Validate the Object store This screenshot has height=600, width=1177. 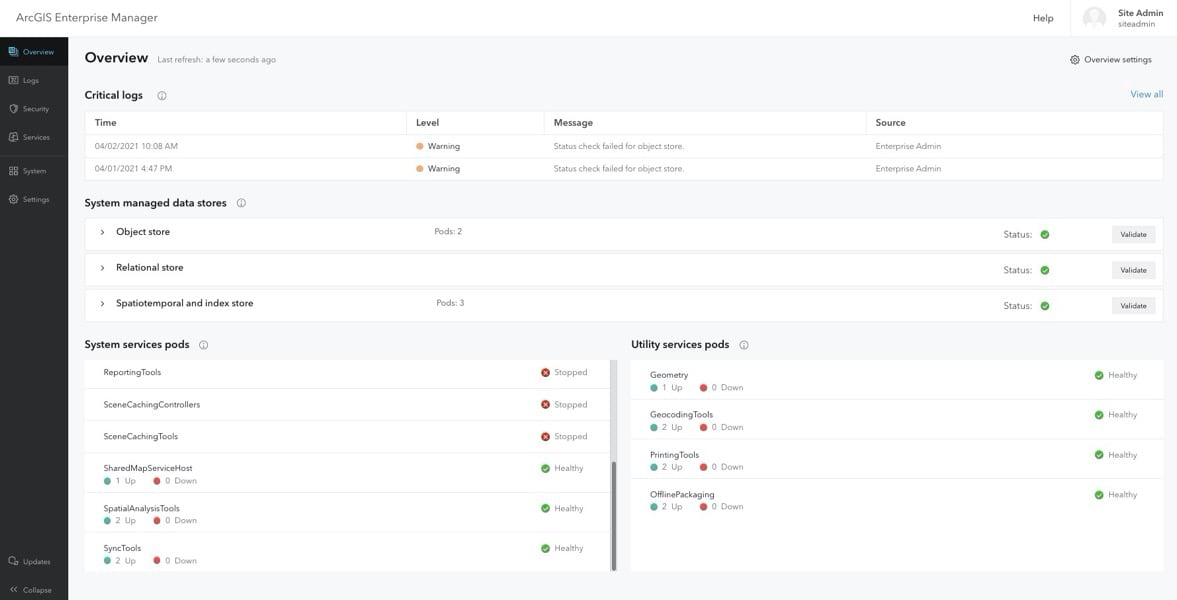point(1133,234)
